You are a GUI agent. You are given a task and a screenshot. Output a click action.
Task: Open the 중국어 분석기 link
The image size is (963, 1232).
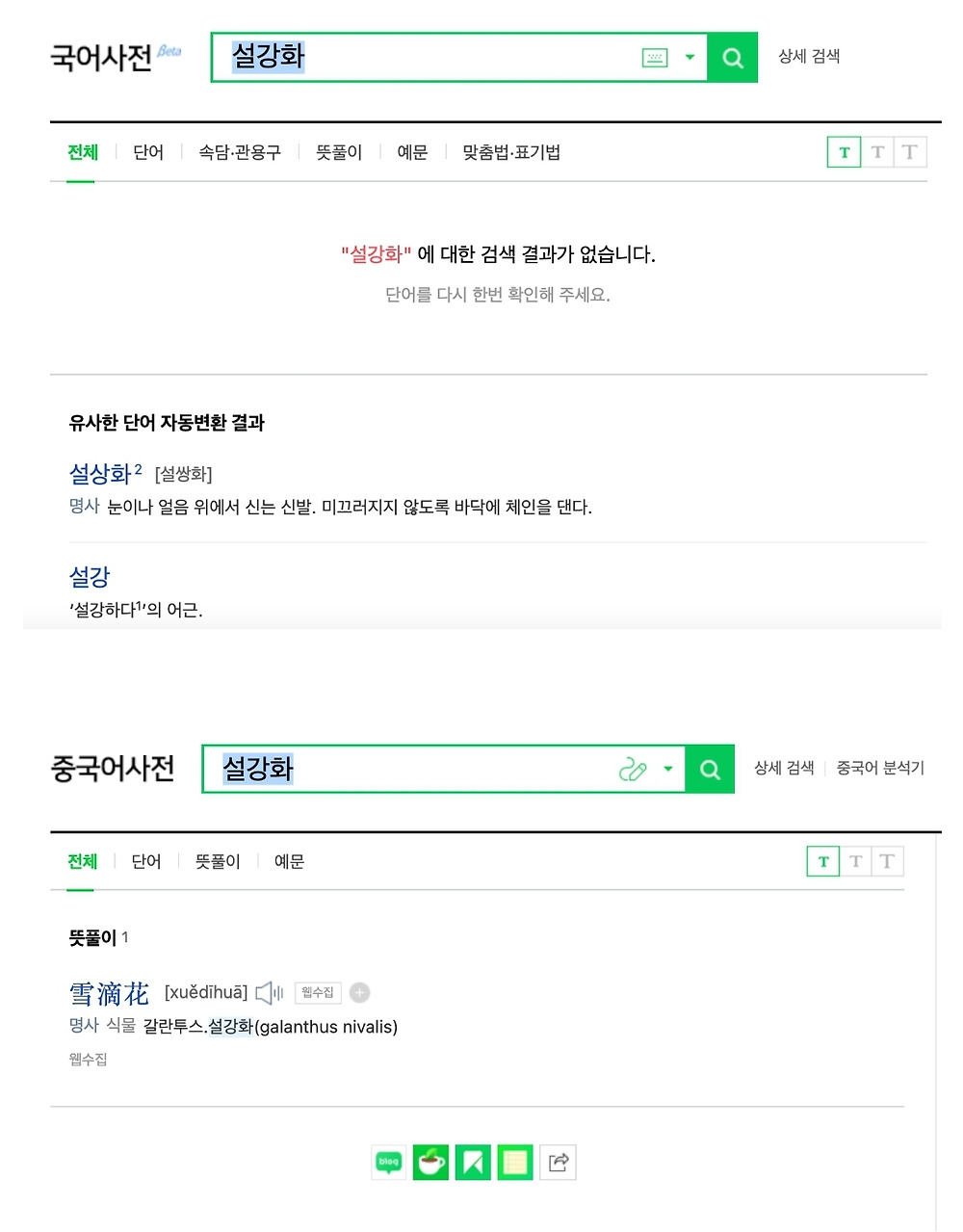coord(880,768)
